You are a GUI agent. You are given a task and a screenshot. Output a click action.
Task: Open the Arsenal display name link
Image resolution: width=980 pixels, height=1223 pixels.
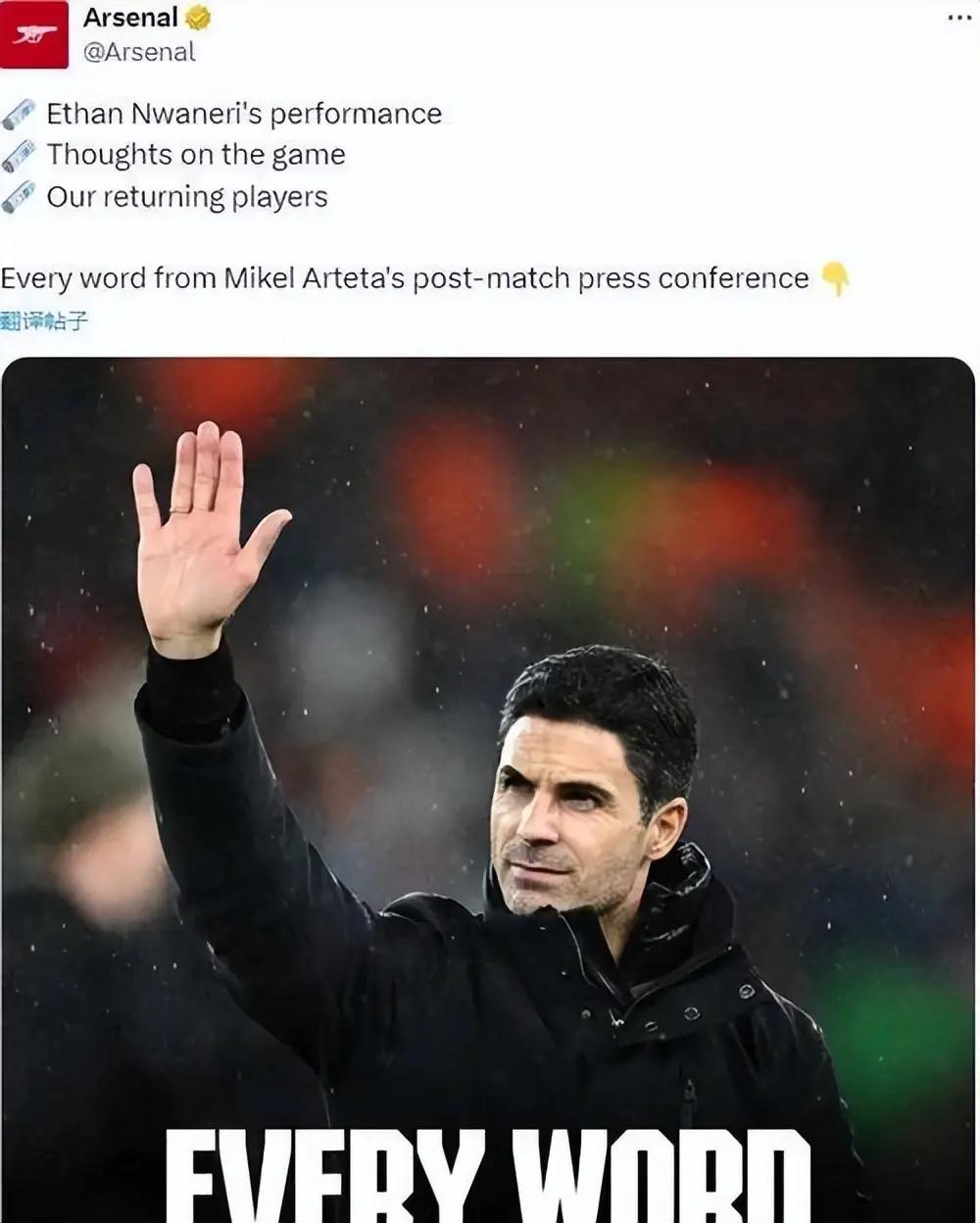[131, 18]
